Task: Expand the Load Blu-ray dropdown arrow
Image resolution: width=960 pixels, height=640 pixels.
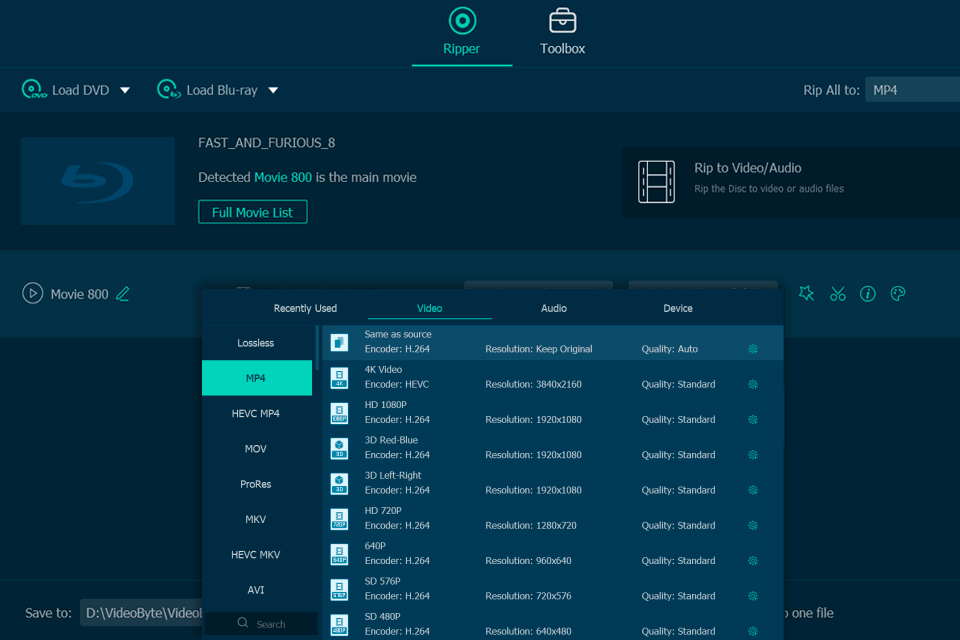Action: pyautogui.click(x=273, y=90)
